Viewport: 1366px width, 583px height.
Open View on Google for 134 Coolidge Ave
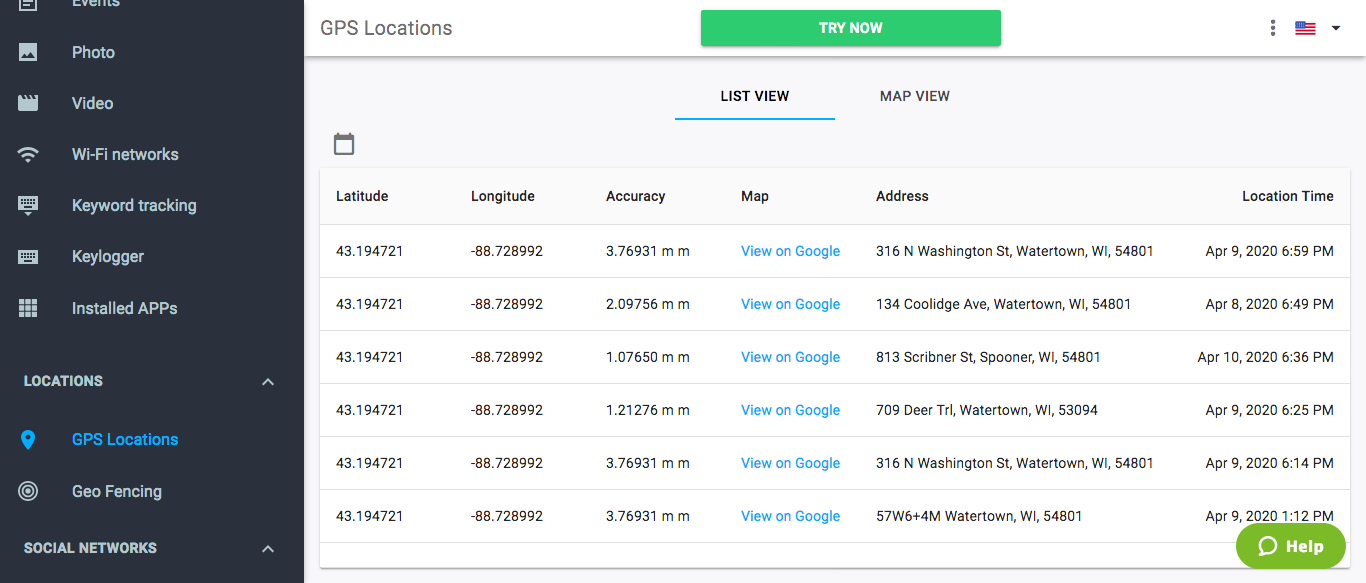click(x=790, y=304)
